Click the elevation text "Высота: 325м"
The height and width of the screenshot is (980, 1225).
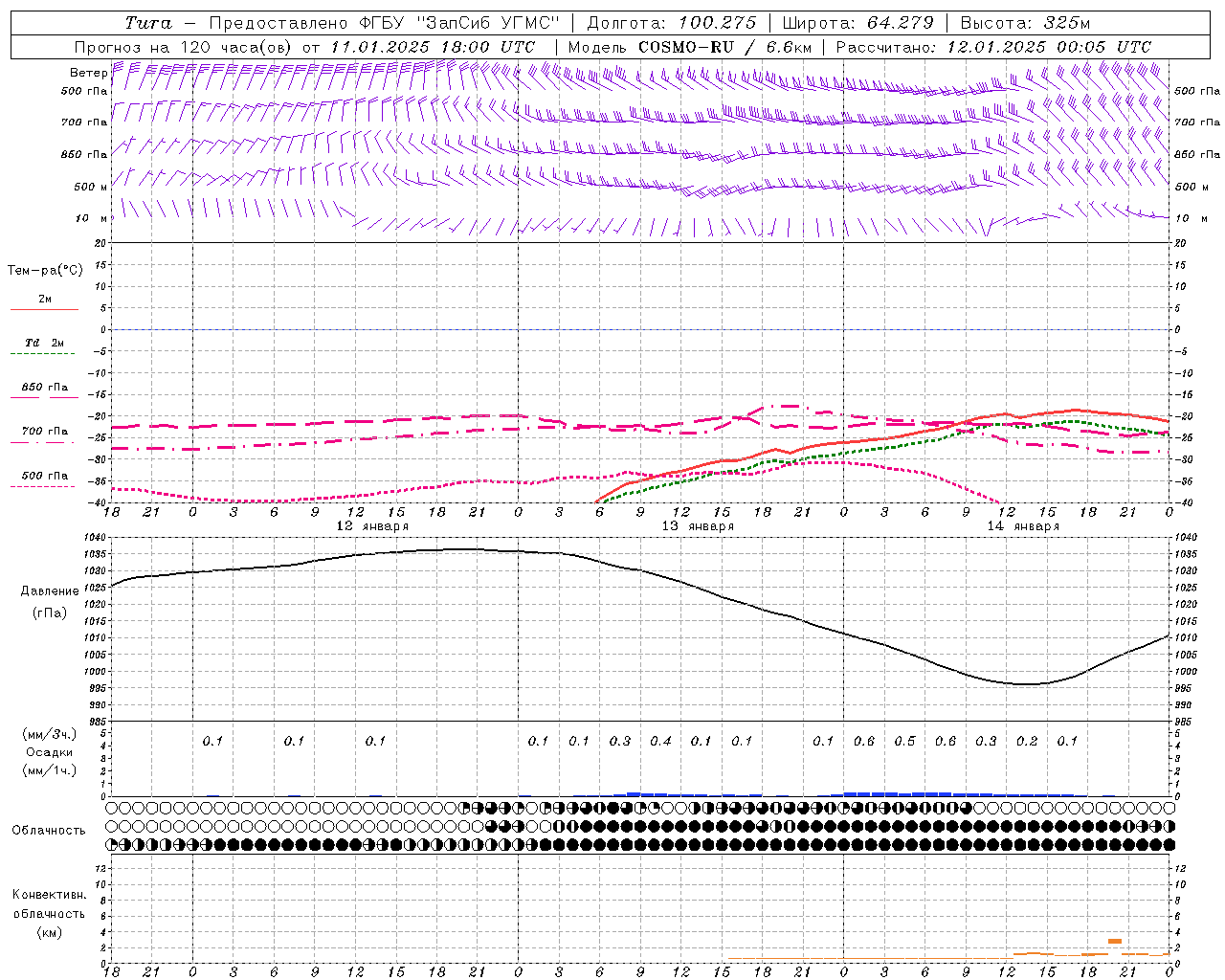[1025, 23]
